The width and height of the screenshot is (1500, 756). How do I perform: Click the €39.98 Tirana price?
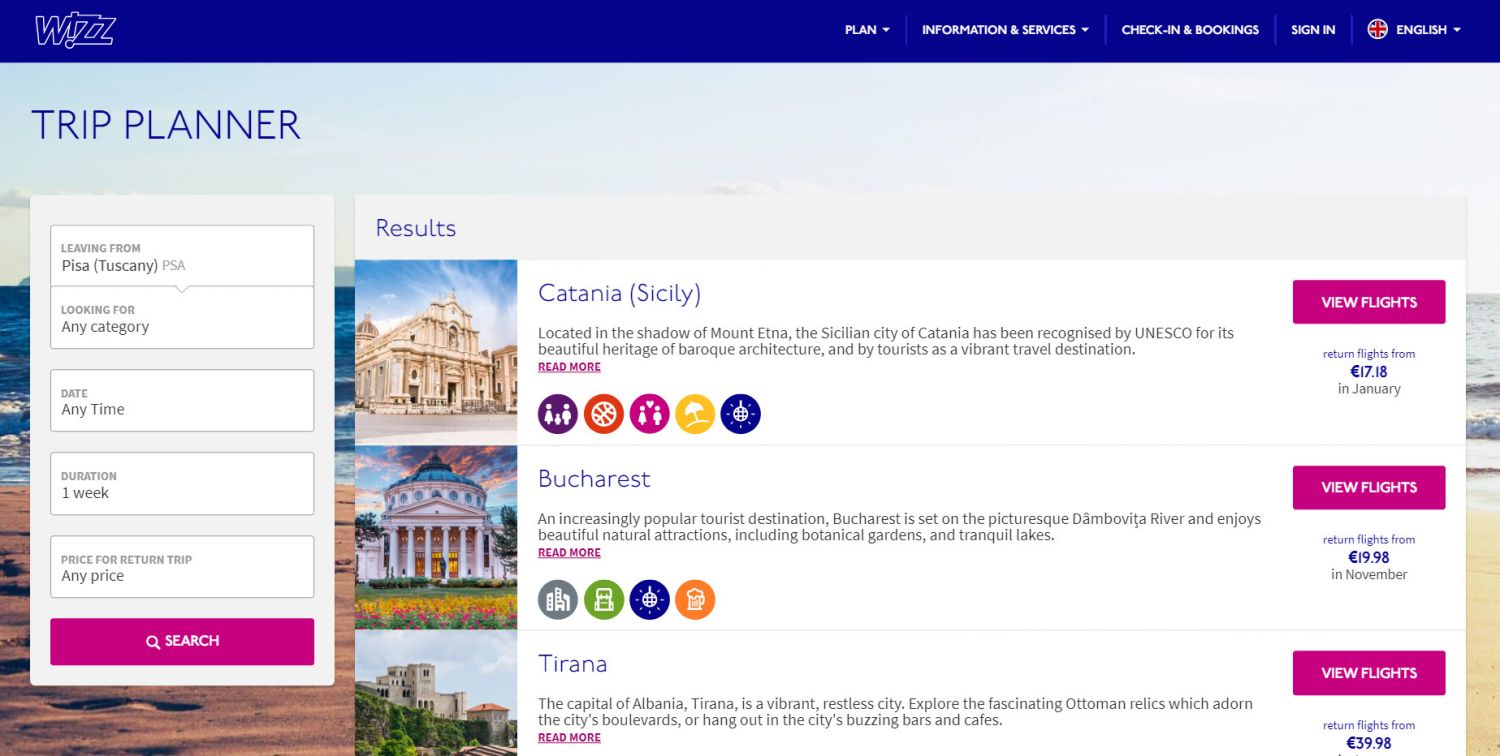point(1369,743)
